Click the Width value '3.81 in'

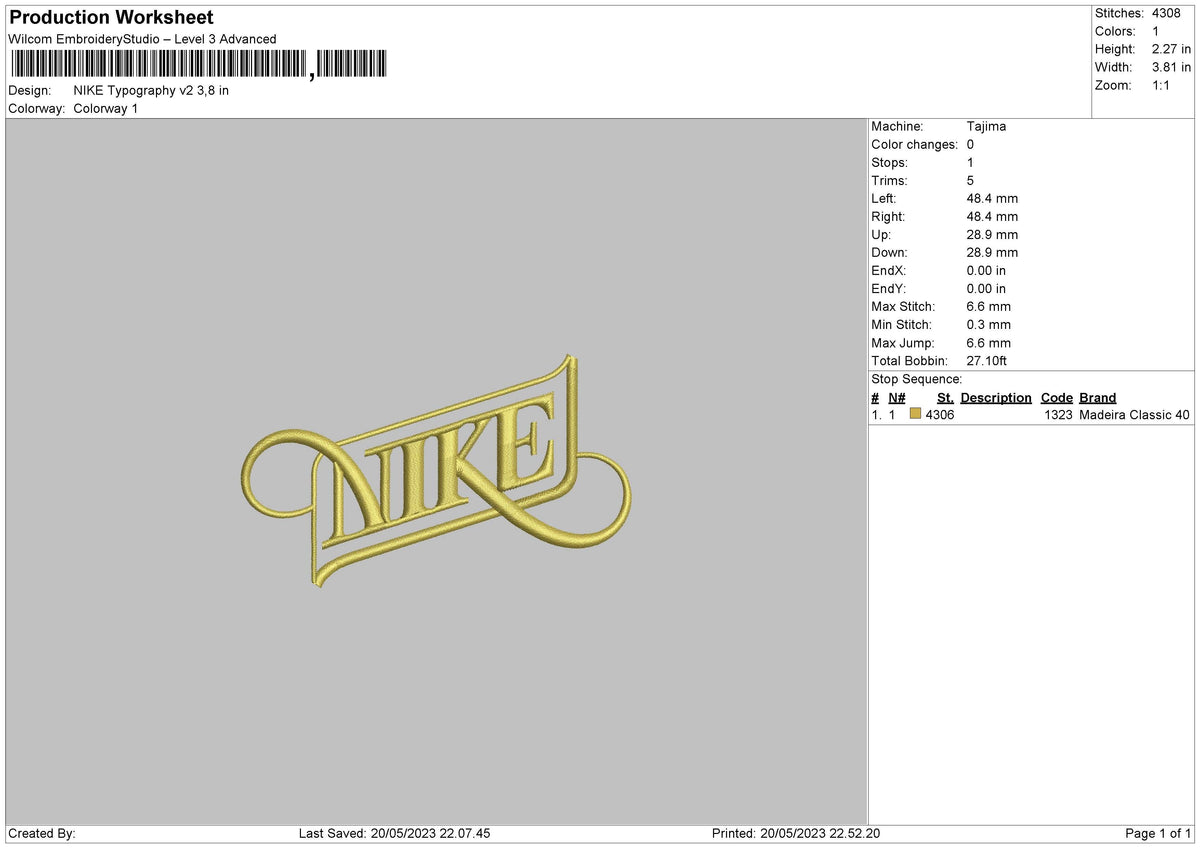point(1171,67)
